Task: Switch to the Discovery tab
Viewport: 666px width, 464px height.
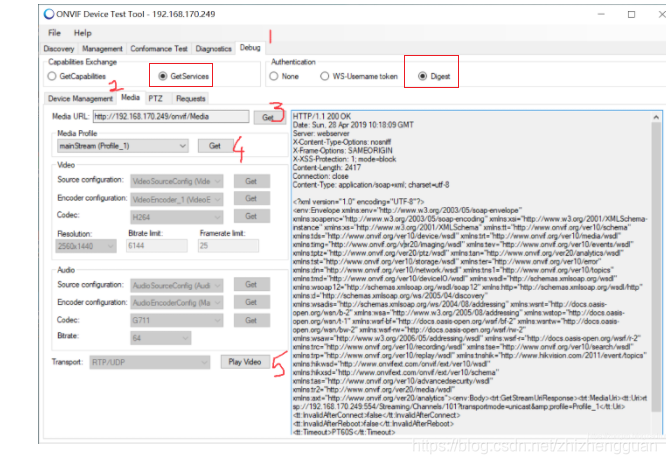Action: tap(59, 49)
